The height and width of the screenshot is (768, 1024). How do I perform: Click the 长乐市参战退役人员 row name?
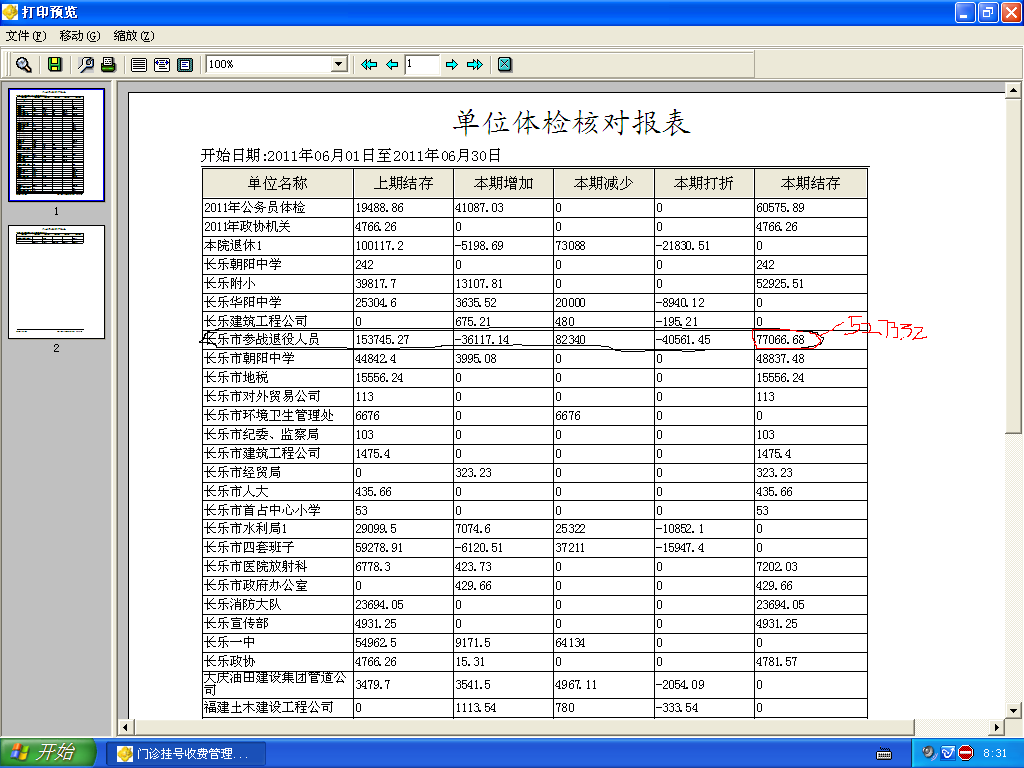(262, 340)
